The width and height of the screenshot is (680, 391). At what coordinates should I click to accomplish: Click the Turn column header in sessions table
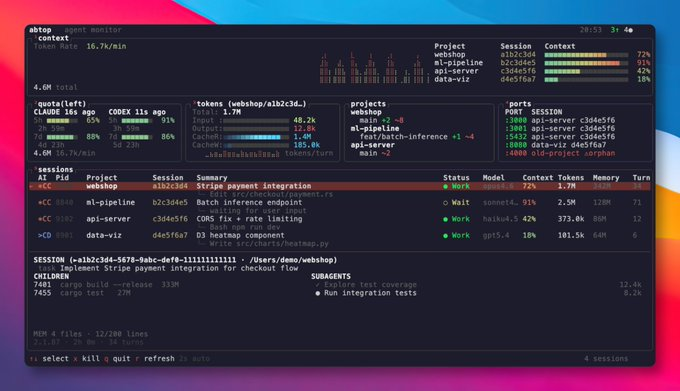click(x=641, y=178)
